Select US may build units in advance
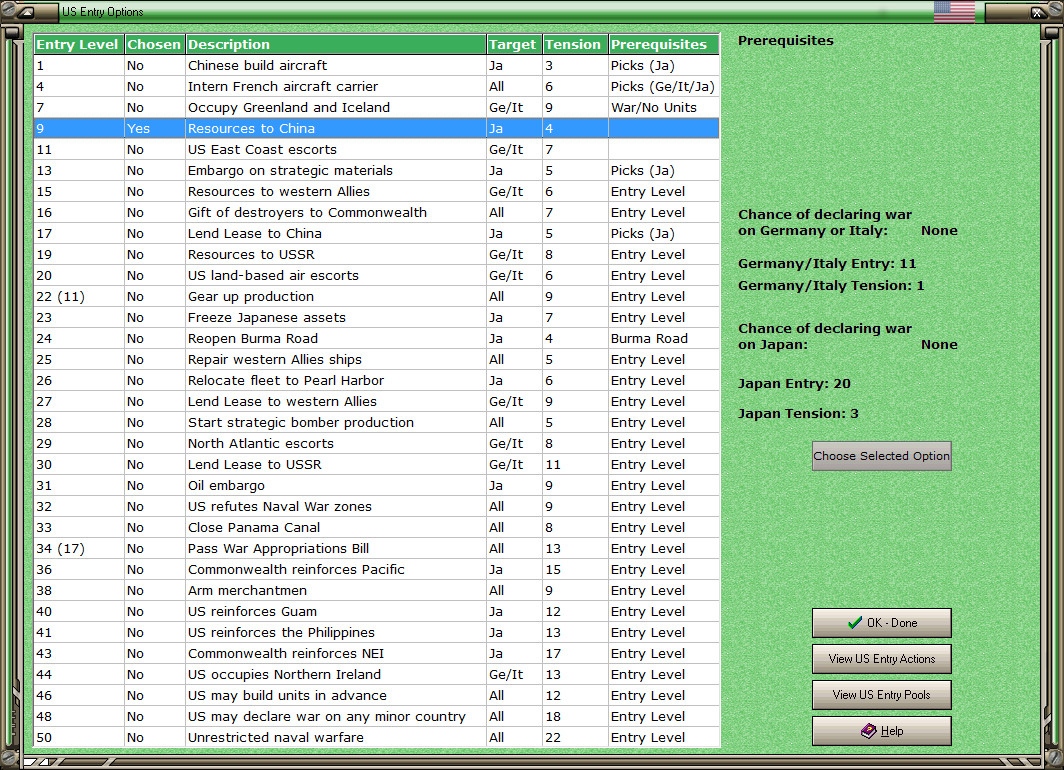Viewport: 1064px width, 770px height. [x=377, y=697]
